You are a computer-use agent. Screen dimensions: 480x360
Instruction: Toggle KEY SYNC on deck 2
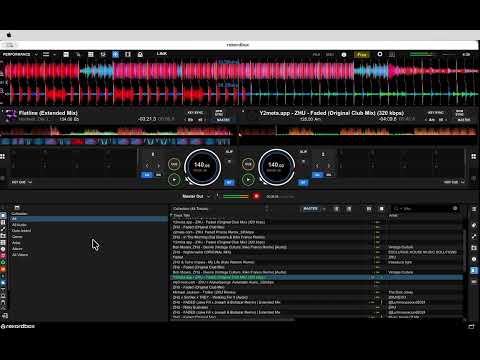436,113
